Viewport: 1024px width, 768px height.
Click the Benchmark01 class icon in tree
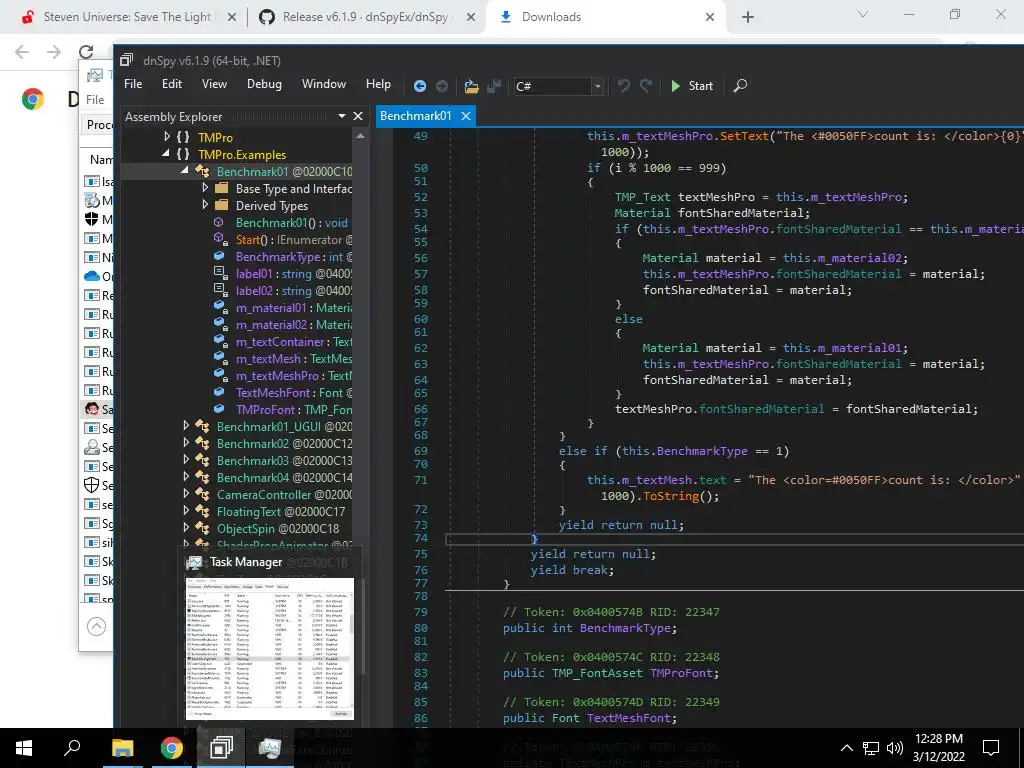[203, 171]
